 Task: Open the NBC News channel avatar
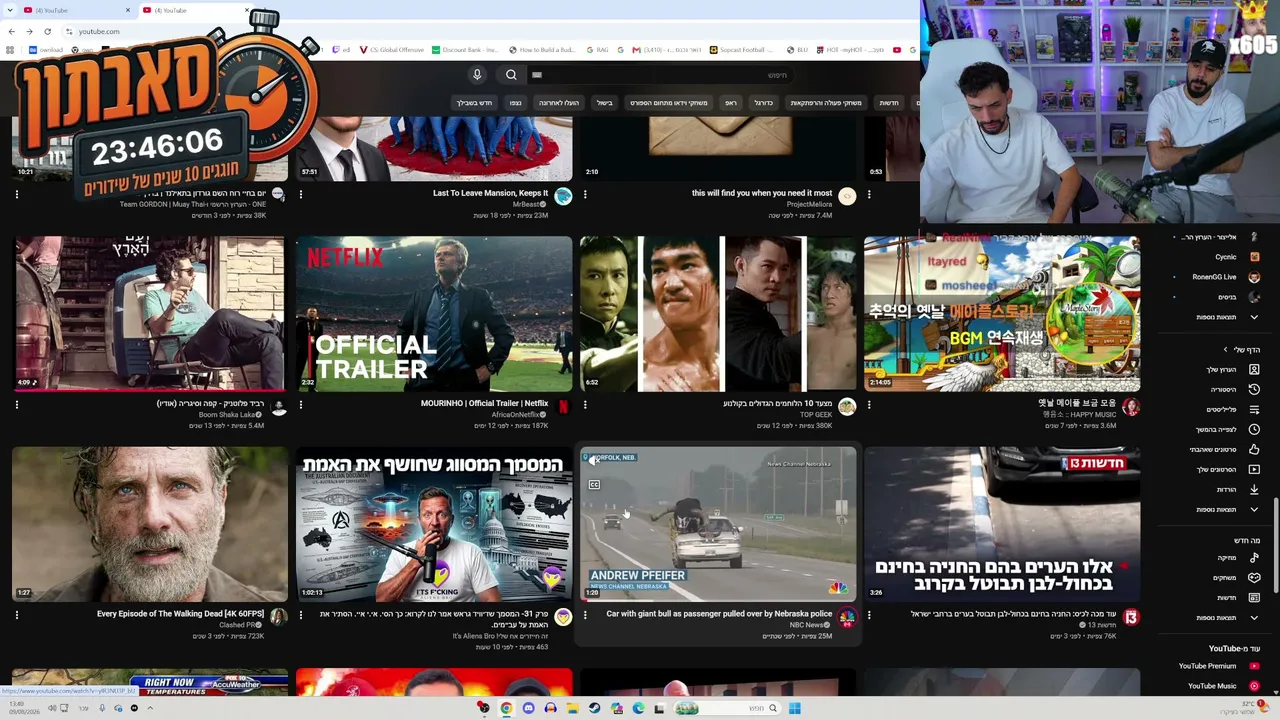(847, 617)
